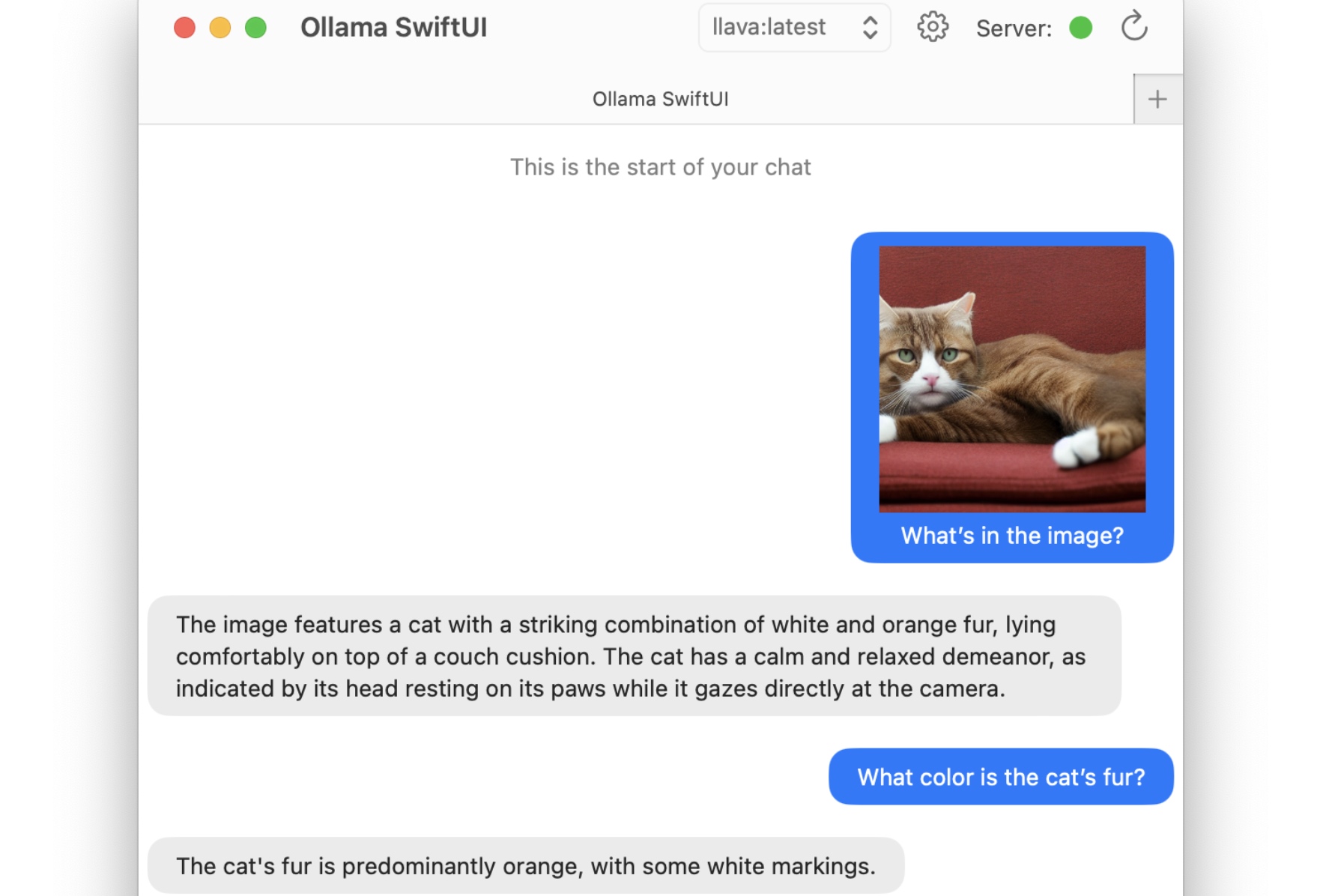This screenshot has height=896, width=1329.
Task: Click the "Server:" label
Action: pos(1014,28)
